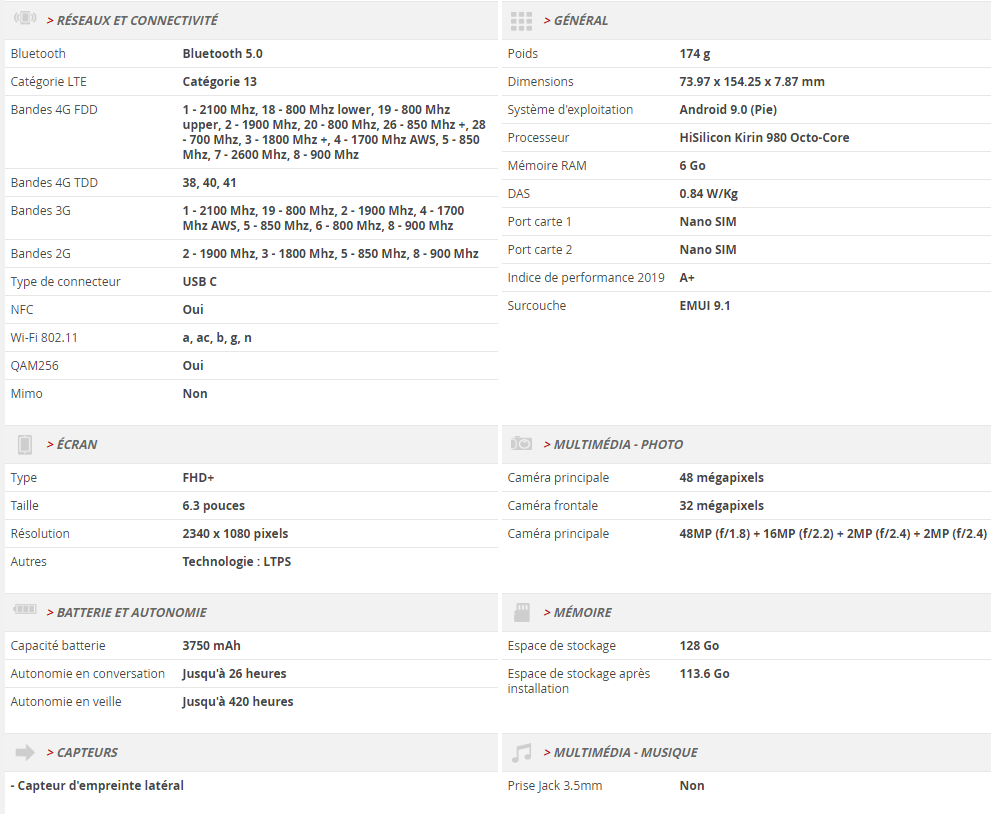Click the Bluetooth 5.0 value text
The width and height of the screenshot is (991, 814).
coord(222,54)
